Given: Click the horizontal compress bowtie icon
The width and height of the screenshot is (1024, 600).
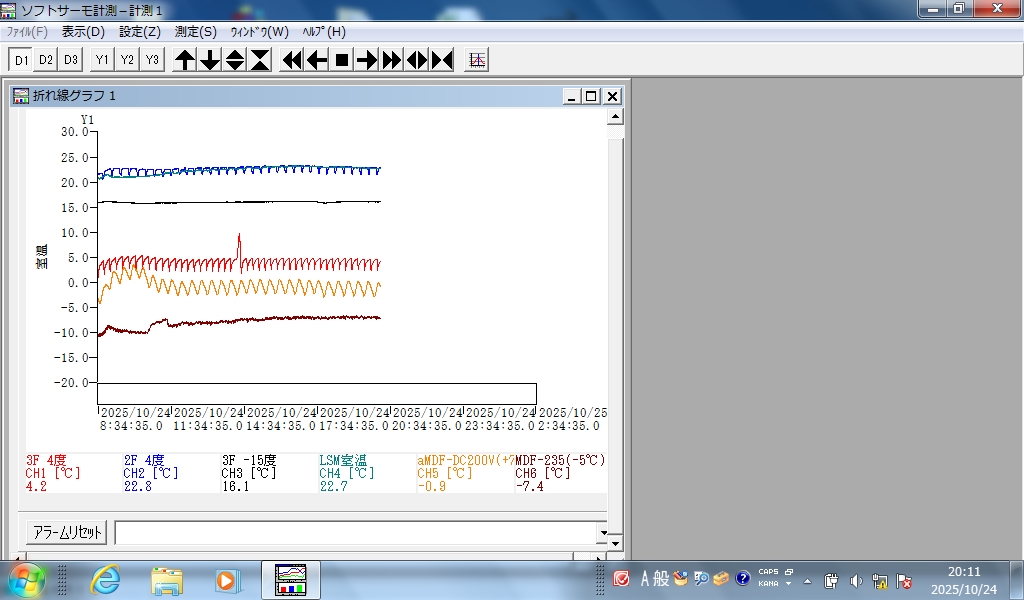Looking at the screenshot, I should click(442, 60).
